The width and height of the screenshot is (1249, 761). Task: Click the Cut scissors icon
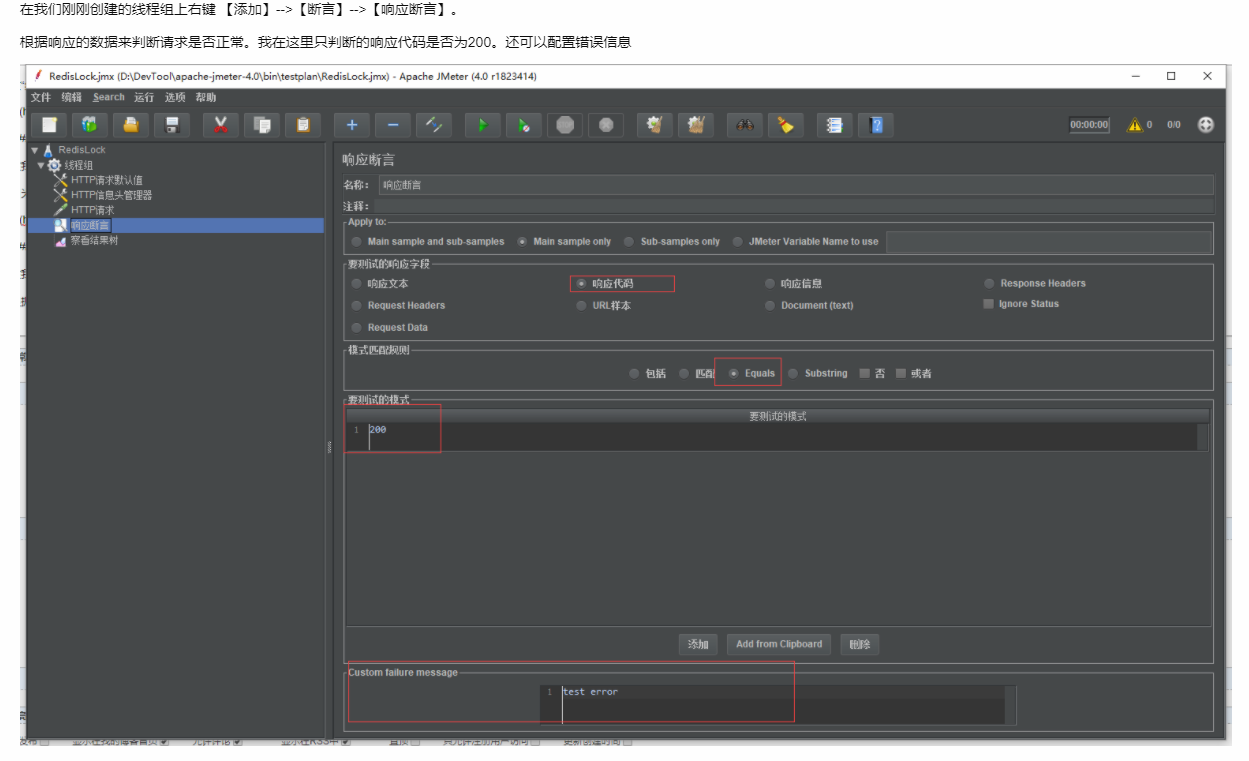tap(220, 125)
